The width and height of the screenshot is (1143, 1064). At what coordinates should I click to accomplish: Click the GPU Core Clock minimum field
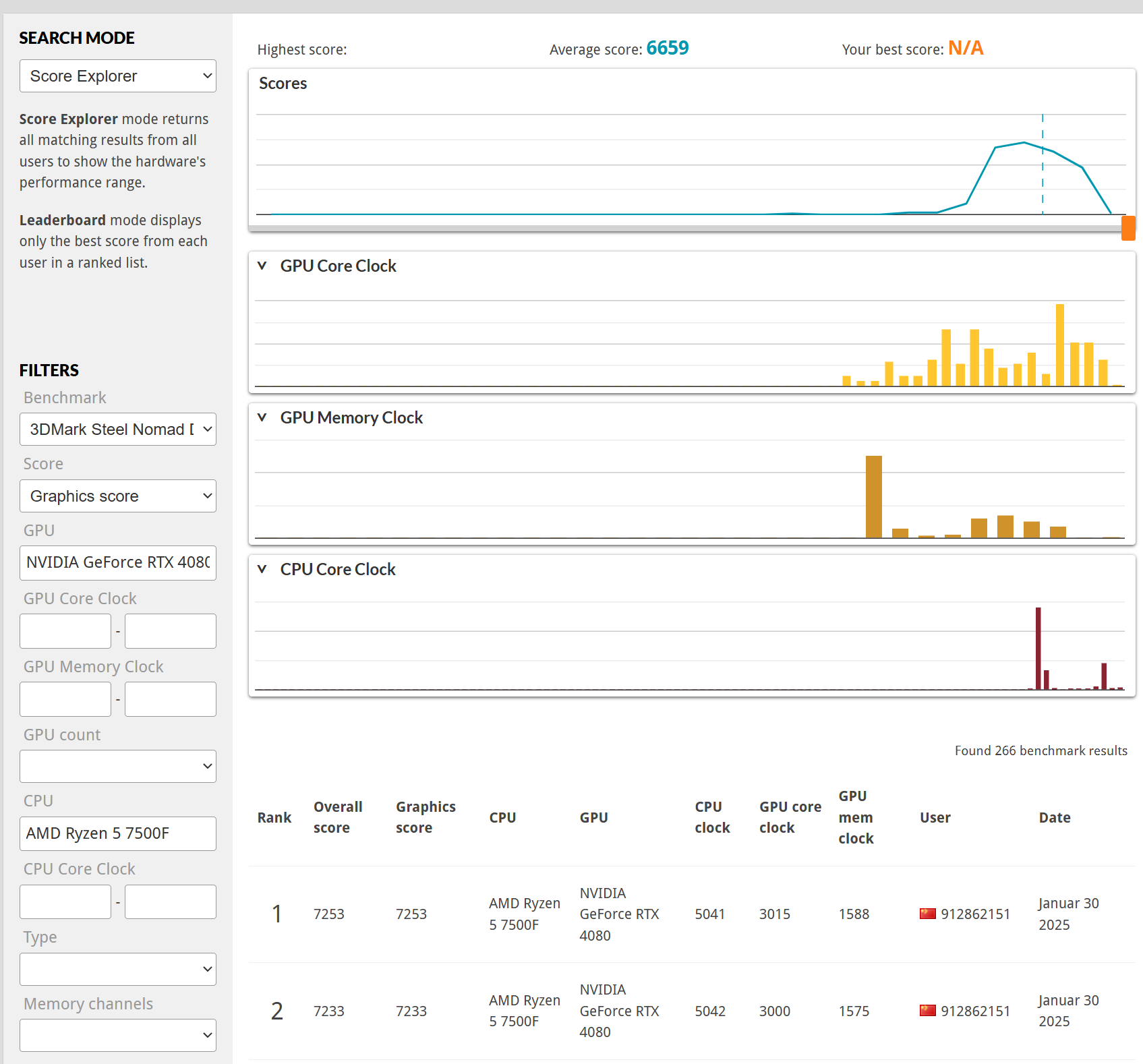click(65, 631)
